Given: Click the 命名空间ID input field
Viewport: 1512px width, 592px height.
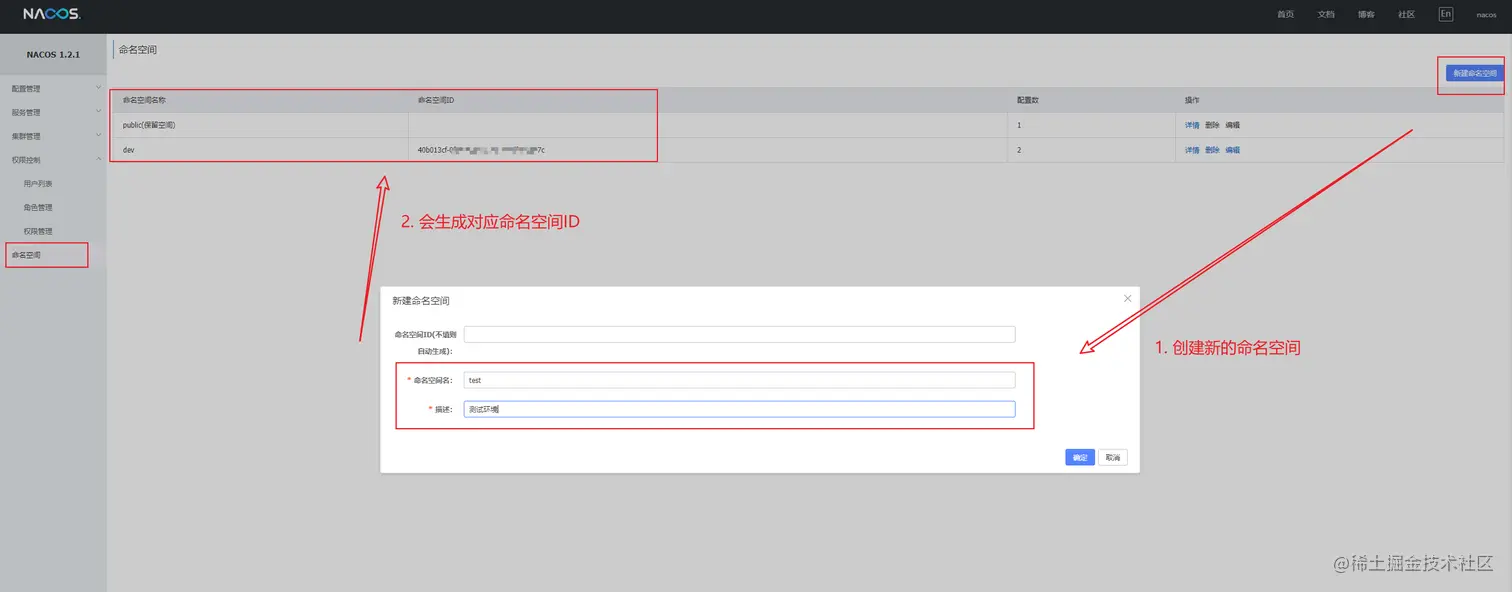Looking at the screenshot, I should tap(739, 334).
